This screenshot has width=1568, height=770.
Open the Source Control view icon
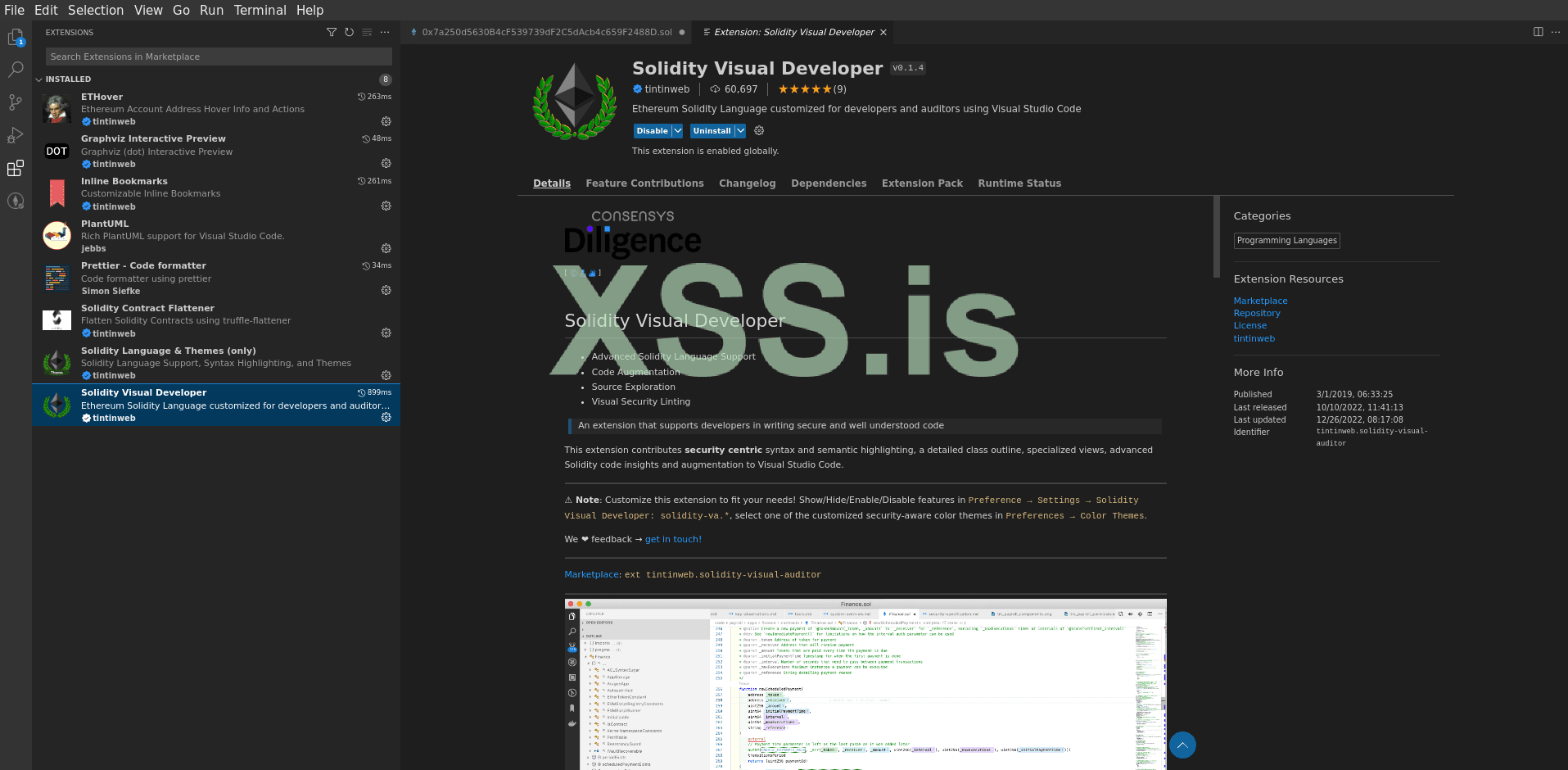(16, 102)
